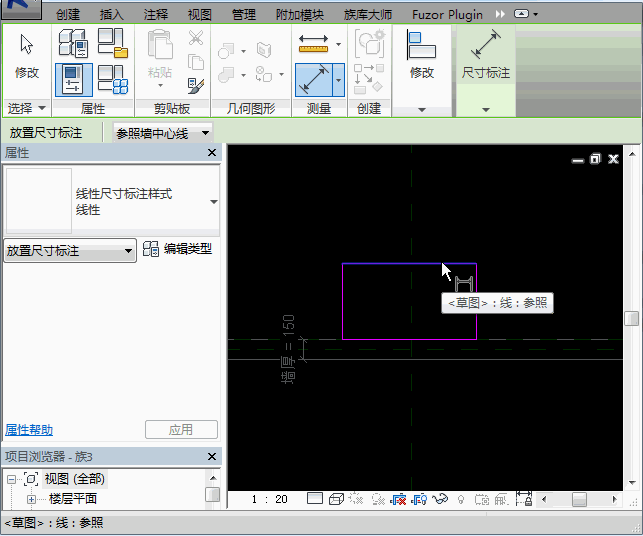Click the cut scissors icon in 剪贴板
643x536 pixels.
coord(196,40)
